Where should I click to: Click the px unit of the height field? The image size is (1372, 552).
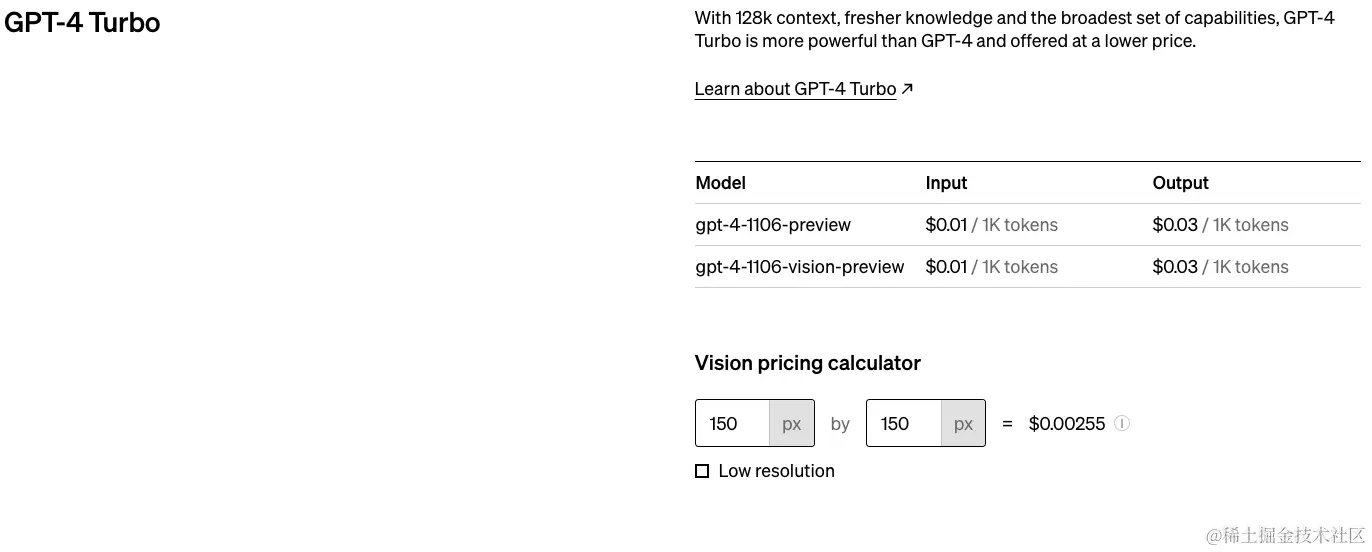coord(963,423)
